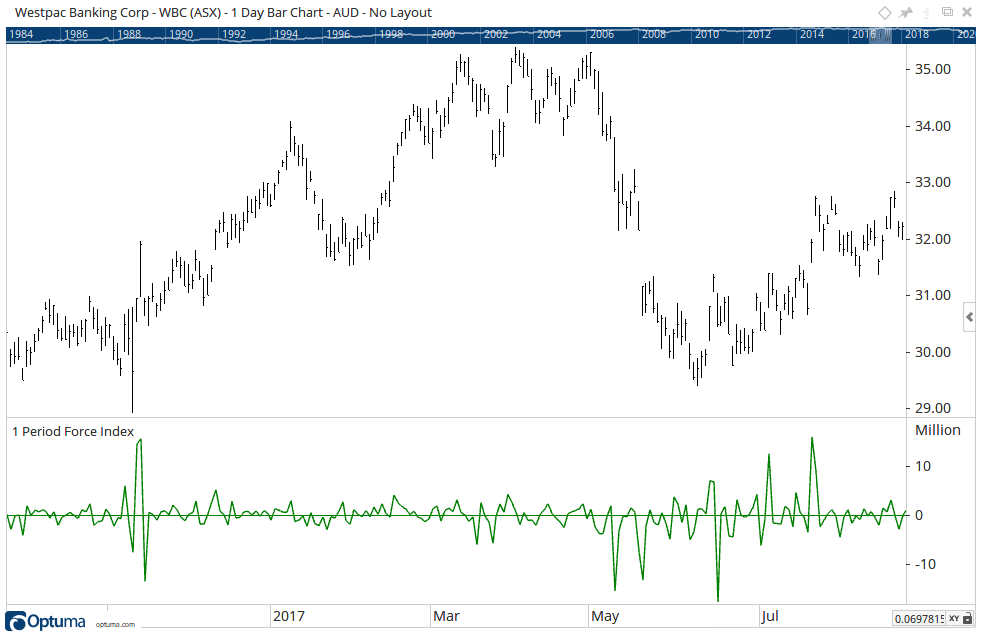Viewport: 982px width, 635px height.
Task: Click the diamond icon in the chart header
Action: tap(884, 13)
